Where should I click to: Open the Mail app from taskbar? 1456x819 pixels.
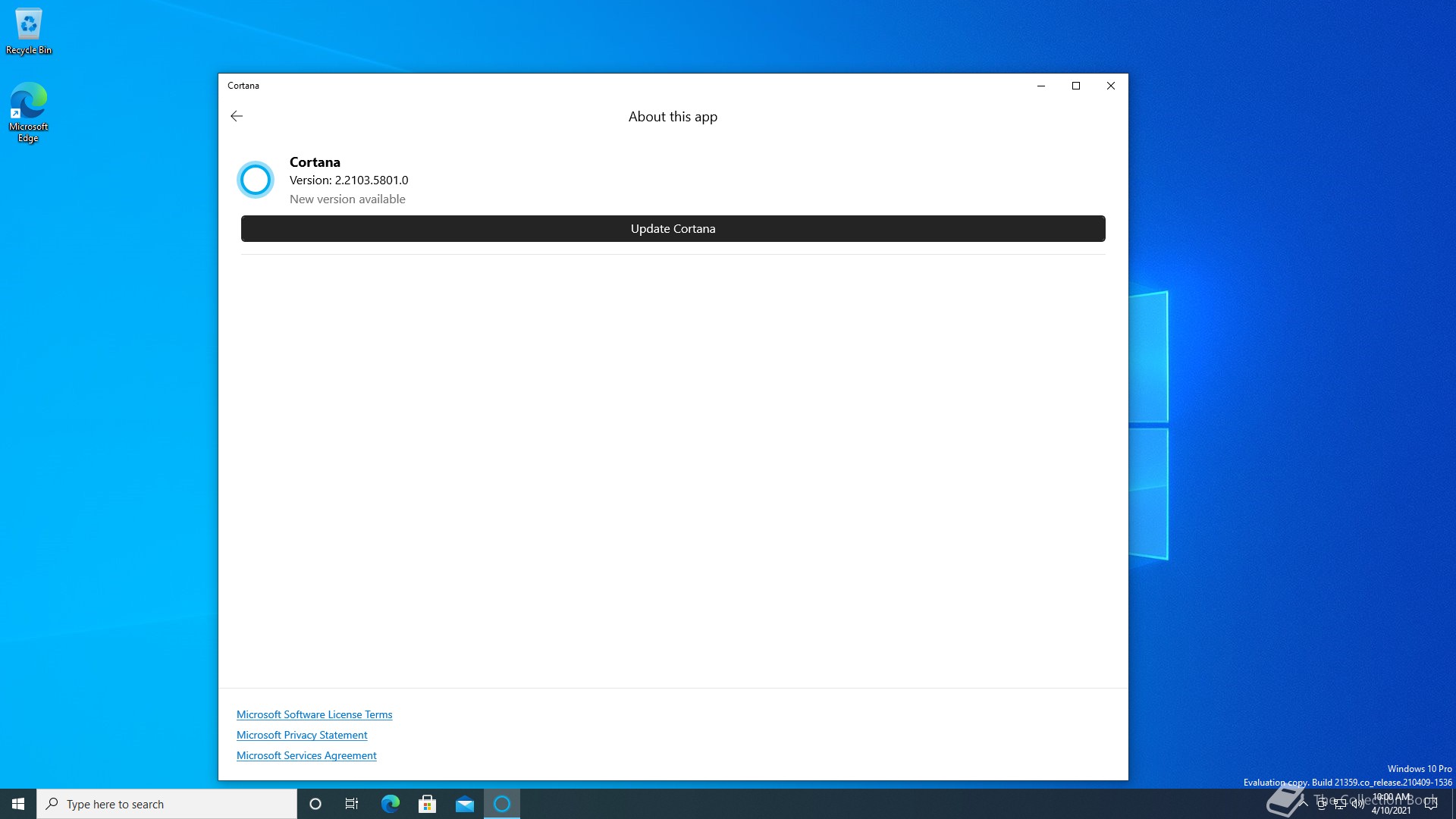coord(464,804)
